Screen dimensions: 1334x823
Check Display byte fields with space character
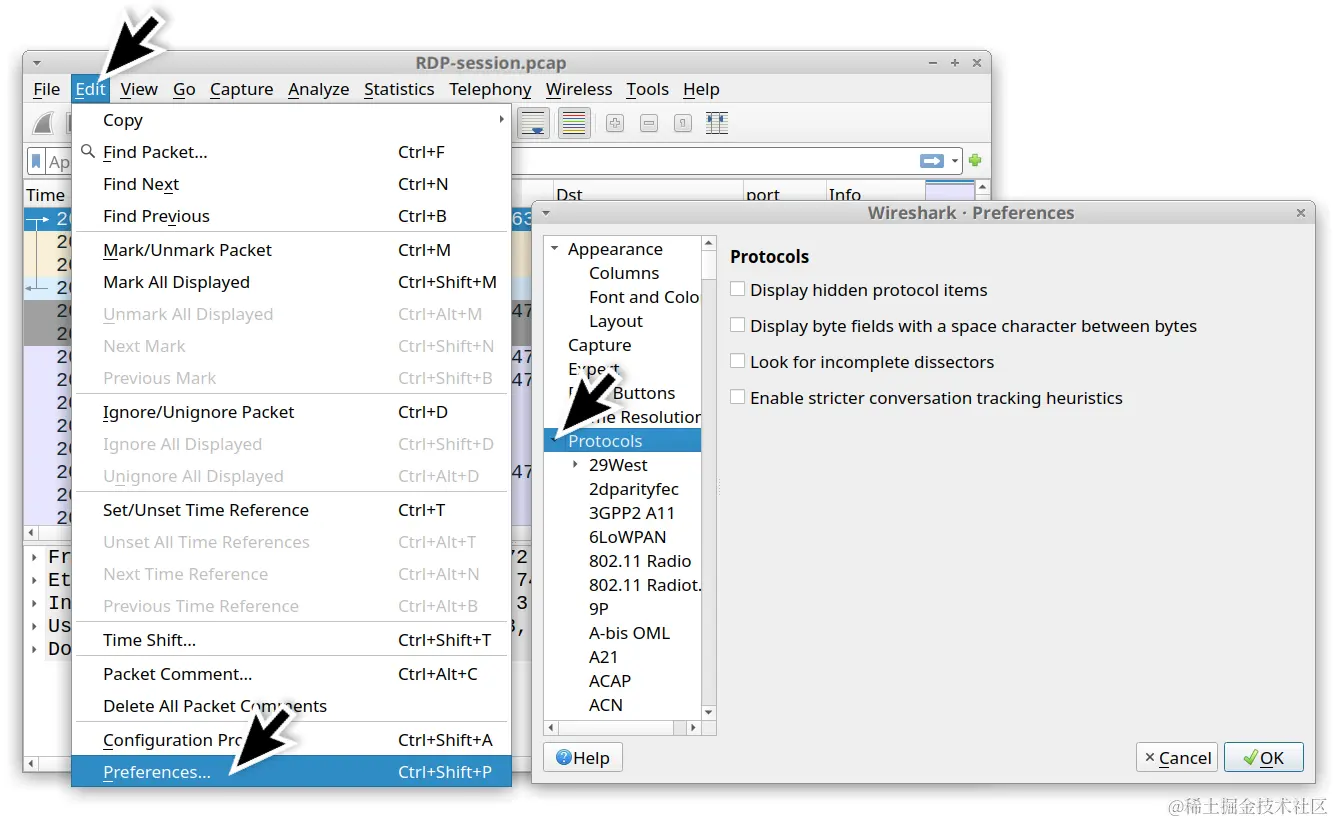coord(738,325)
